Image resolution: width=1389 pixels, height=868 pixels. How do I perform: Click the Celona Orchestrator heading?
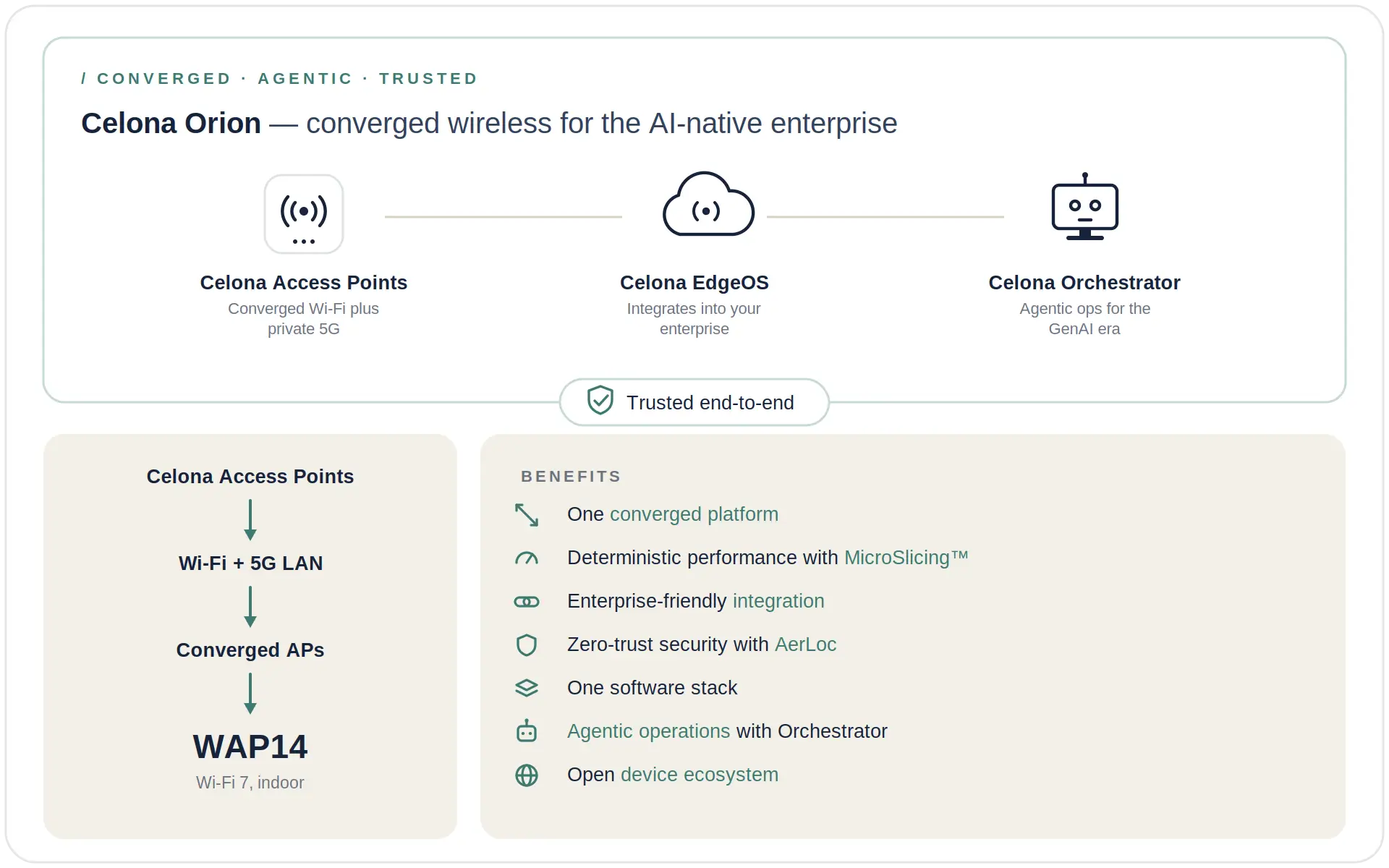point(1084,283)
